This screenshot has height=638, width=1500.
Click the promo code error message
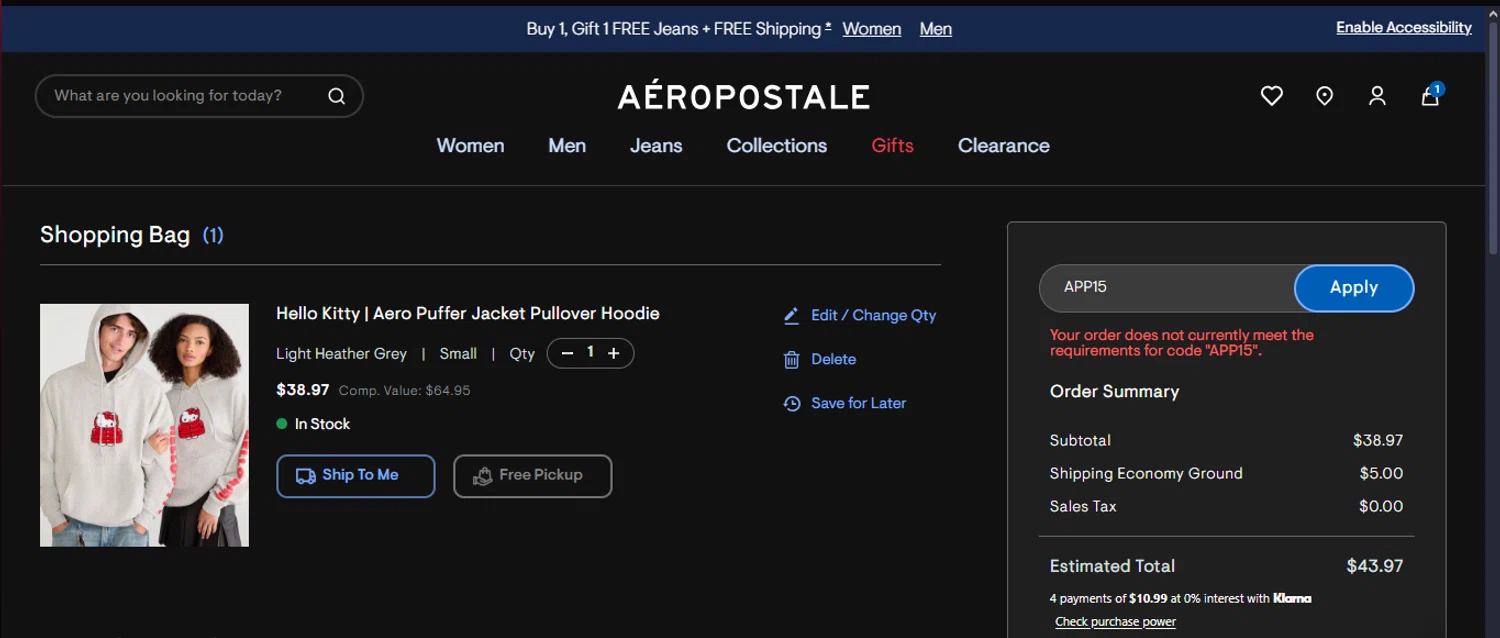(1182, 343)
